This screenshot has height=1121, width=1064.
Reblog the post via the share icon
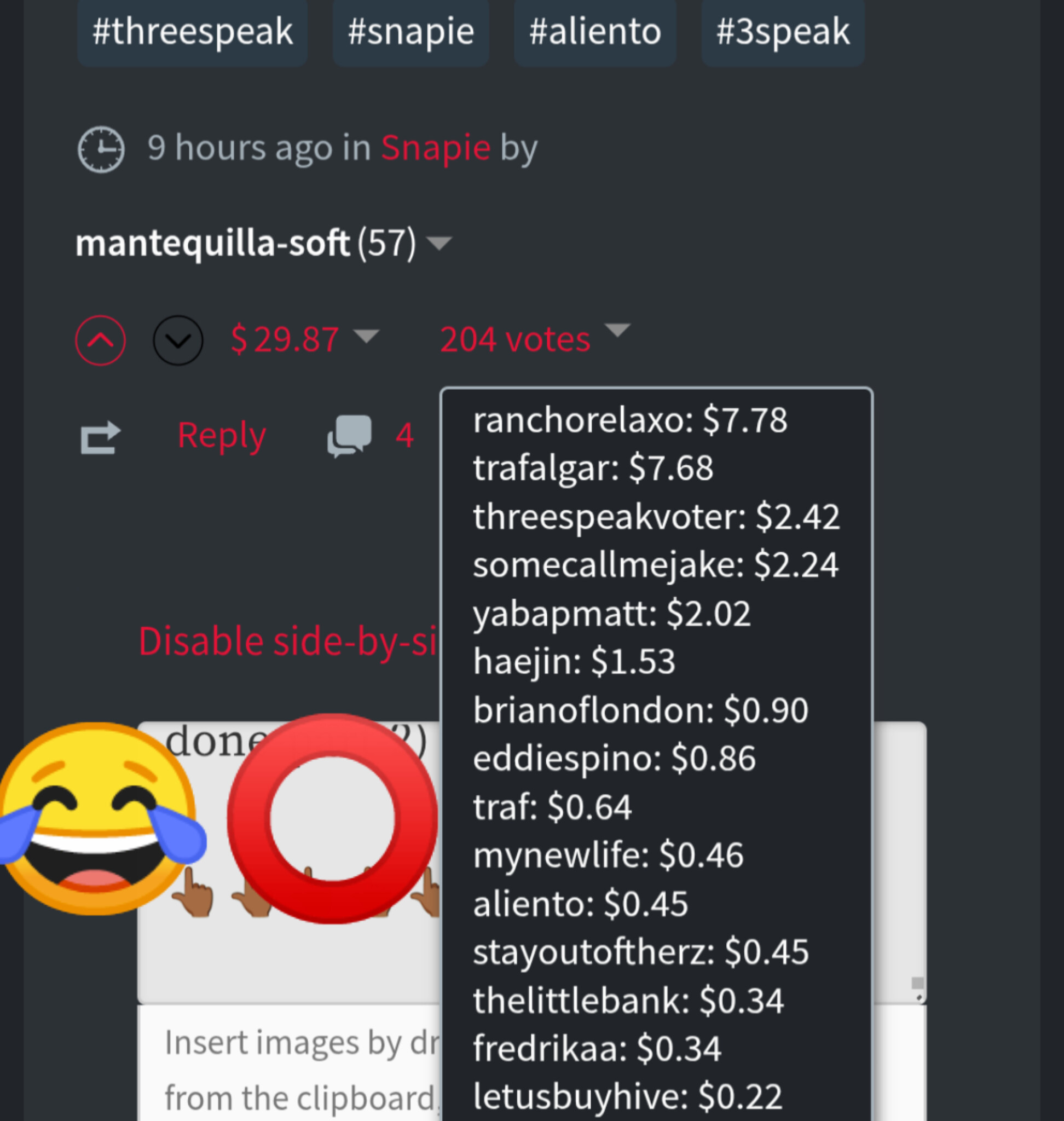[x=100, y=438]
